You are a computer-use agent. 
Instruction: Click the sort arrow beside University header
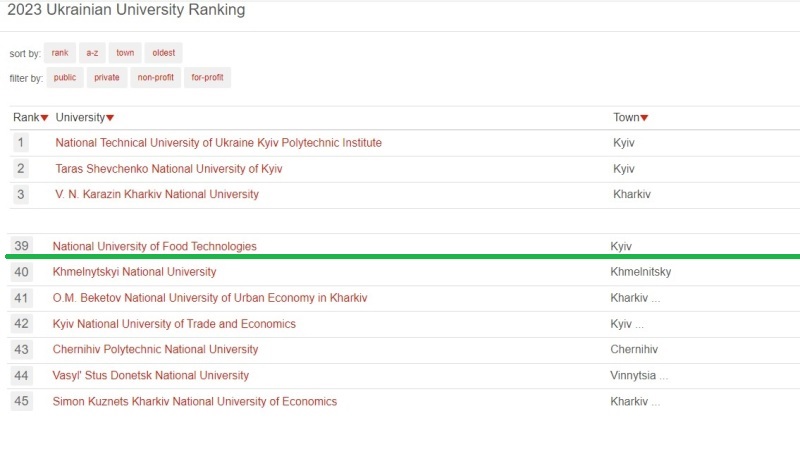(110, 118)
